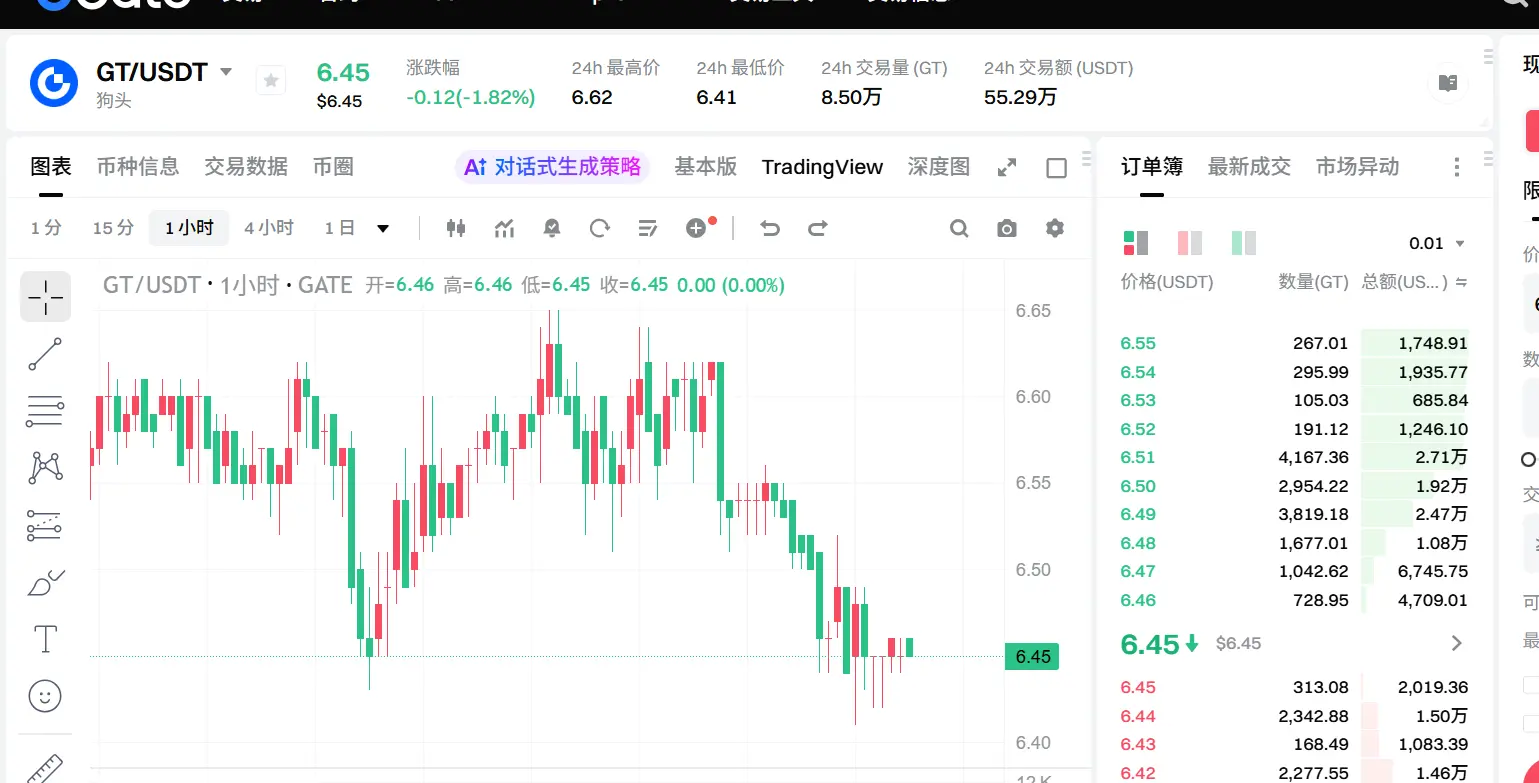1539x783 pixels.
Task: Open chart settings gear
Action: click(x=1055, y=228)
